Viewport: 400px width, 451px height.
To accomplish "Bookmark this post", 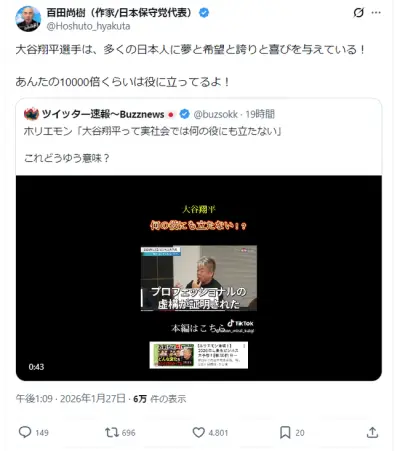I will [285, 432].
